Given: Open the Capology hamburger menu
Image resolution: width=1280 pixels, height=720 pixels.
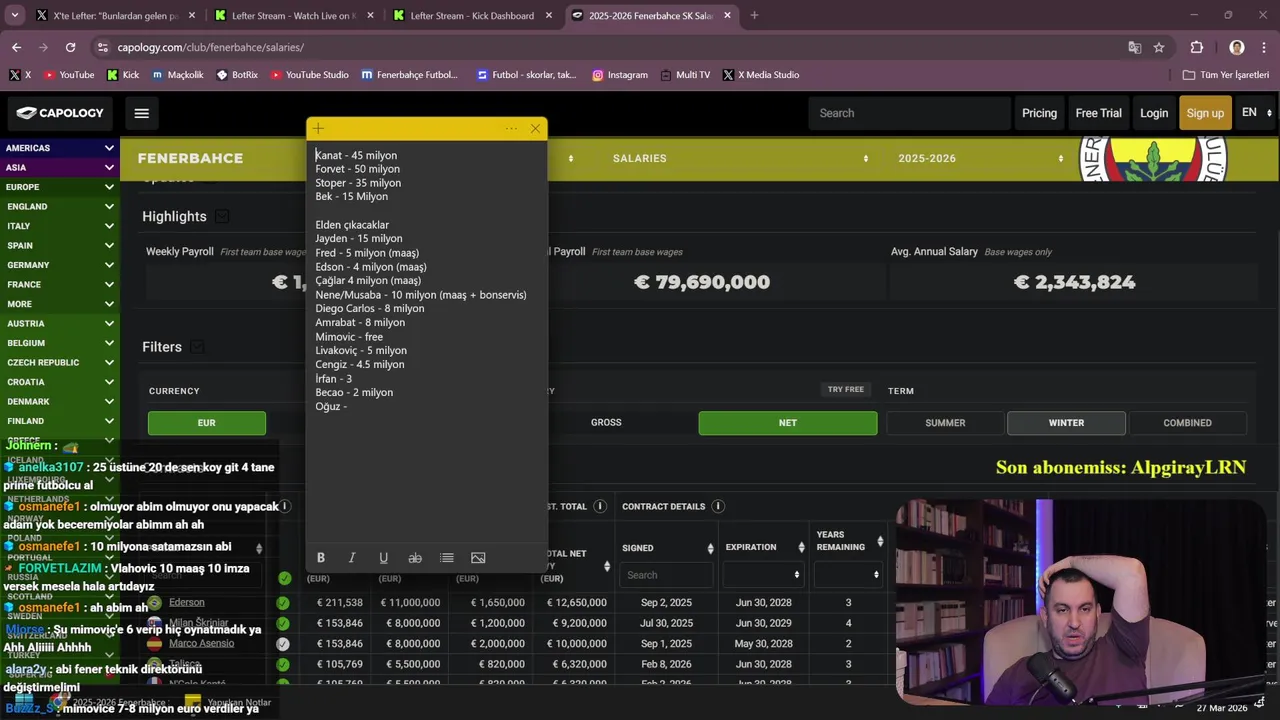Looking at the screenshot, I should click(141, 113).
